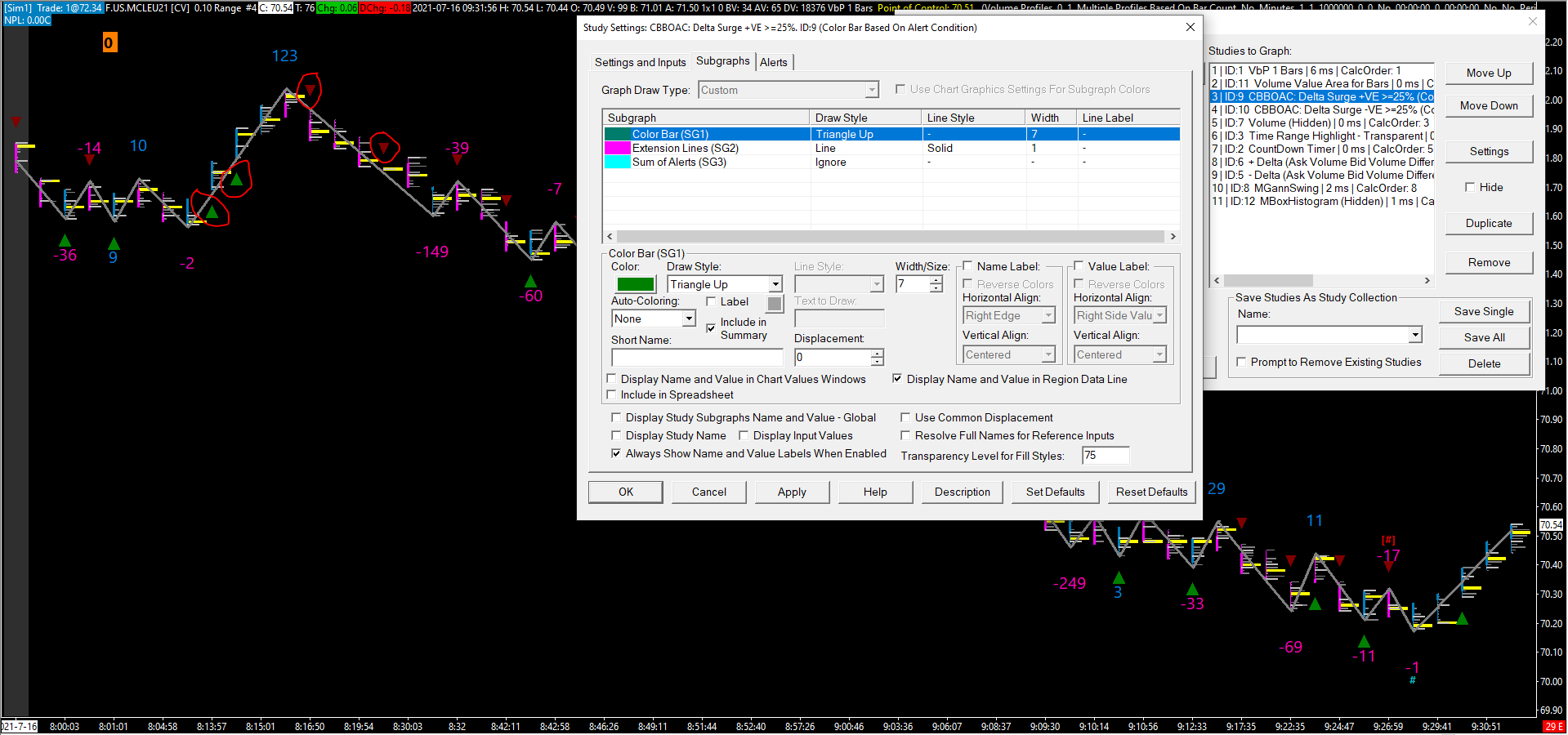The width and height of the screenshot is (1568, 735).
Task: Toggle Display Study Name checkbox
Action: point(617,436)
